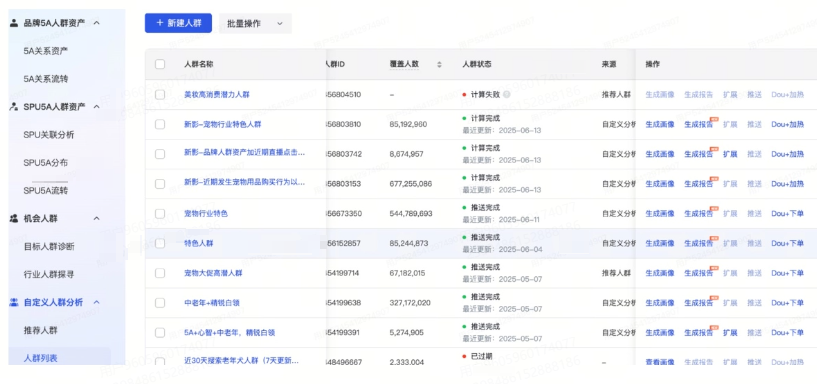Open SPU5A流转 in the sidebar
Image resolution: width=817 pixels, height=384 pixels.
(x=46, y=191)
